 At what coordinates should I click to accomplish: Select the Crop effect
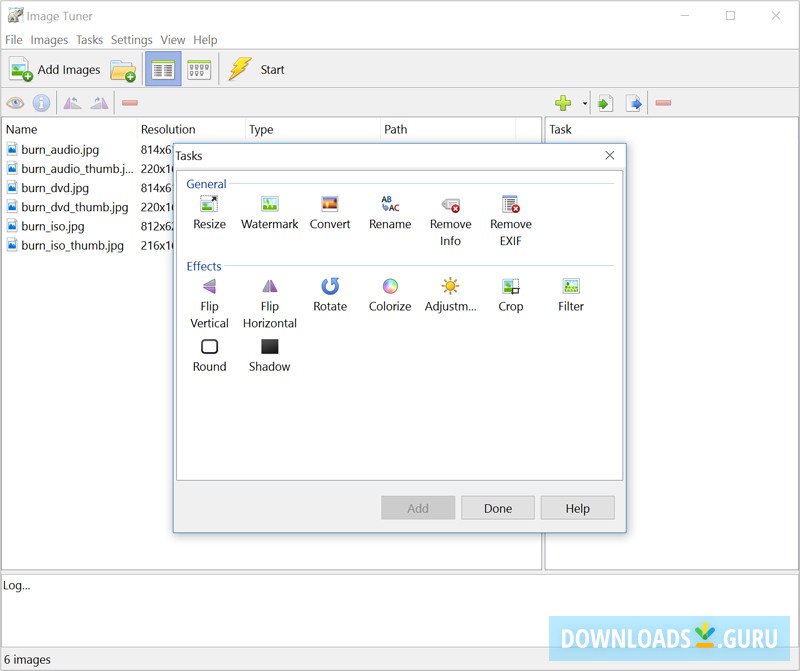pos(510,295)
